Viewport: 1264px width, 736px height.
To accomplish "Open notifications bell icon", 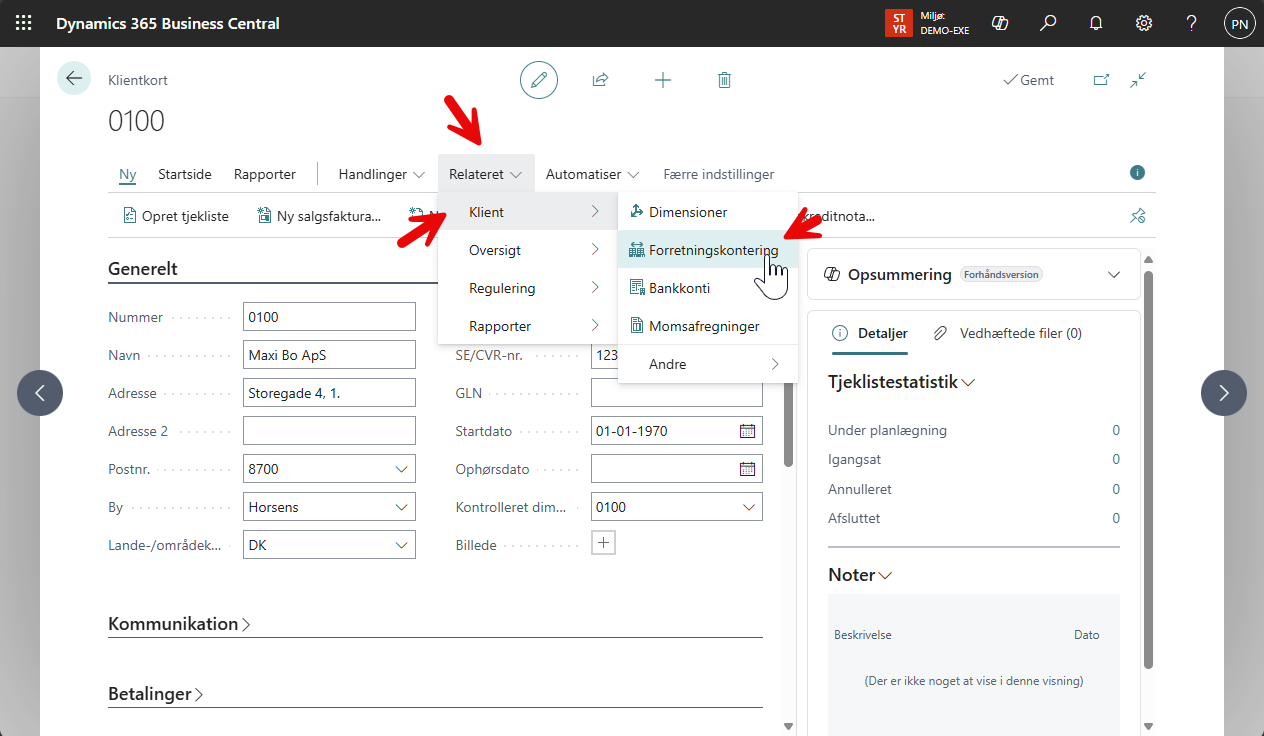I will (x=1096, y=23).
